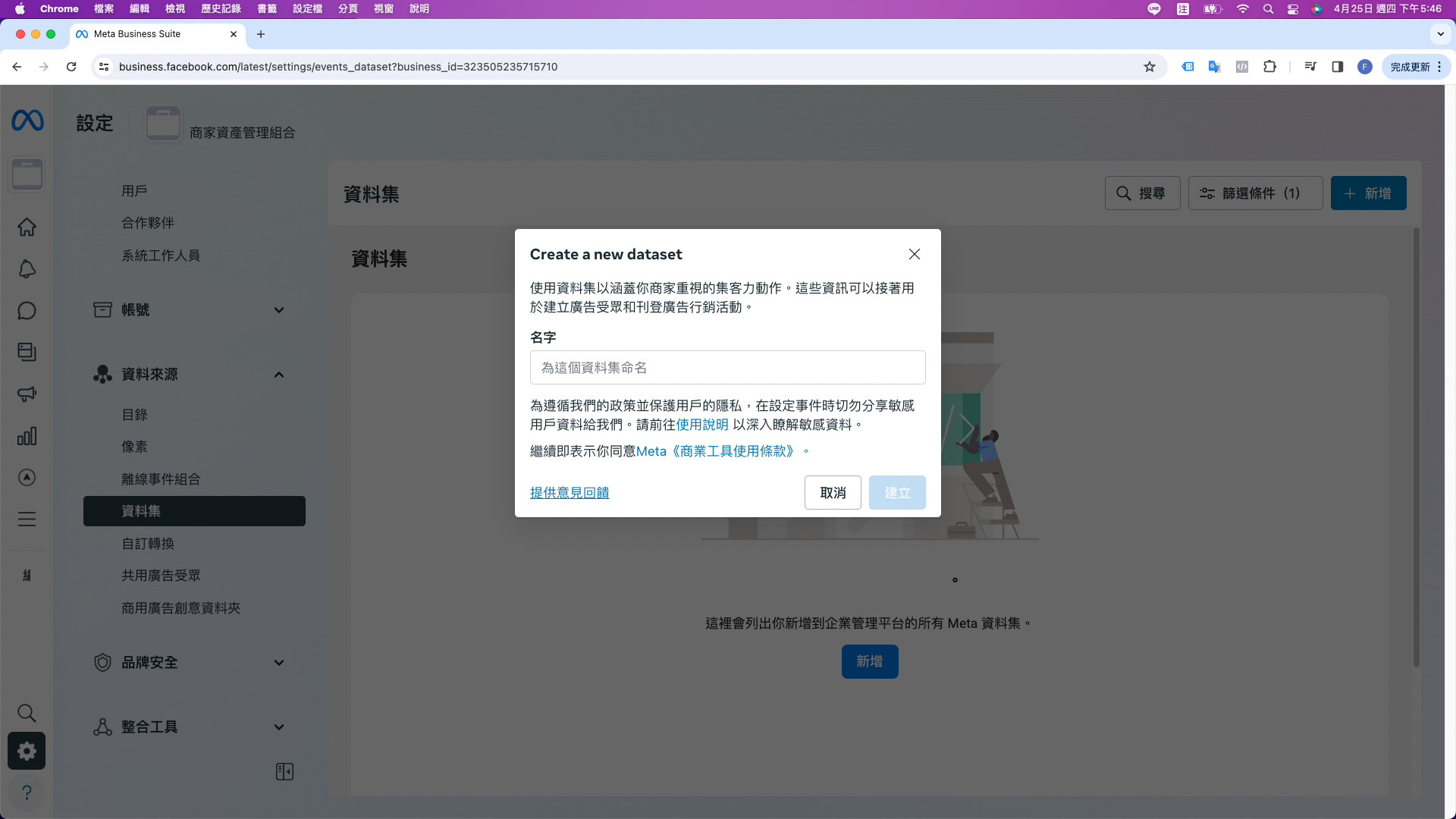Collapse the settings sidebar panel icon
Screen dimensions: 1456x819
[284, 771]
